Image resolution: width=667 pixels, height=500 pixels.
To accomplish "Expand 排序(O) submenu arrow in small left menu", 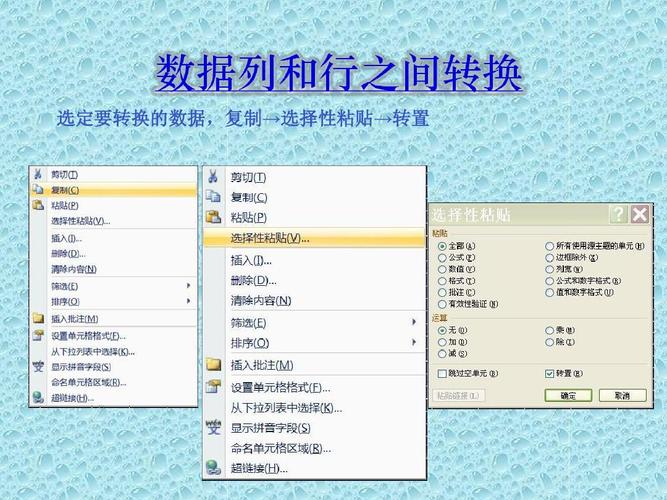I will click(188, 301).
